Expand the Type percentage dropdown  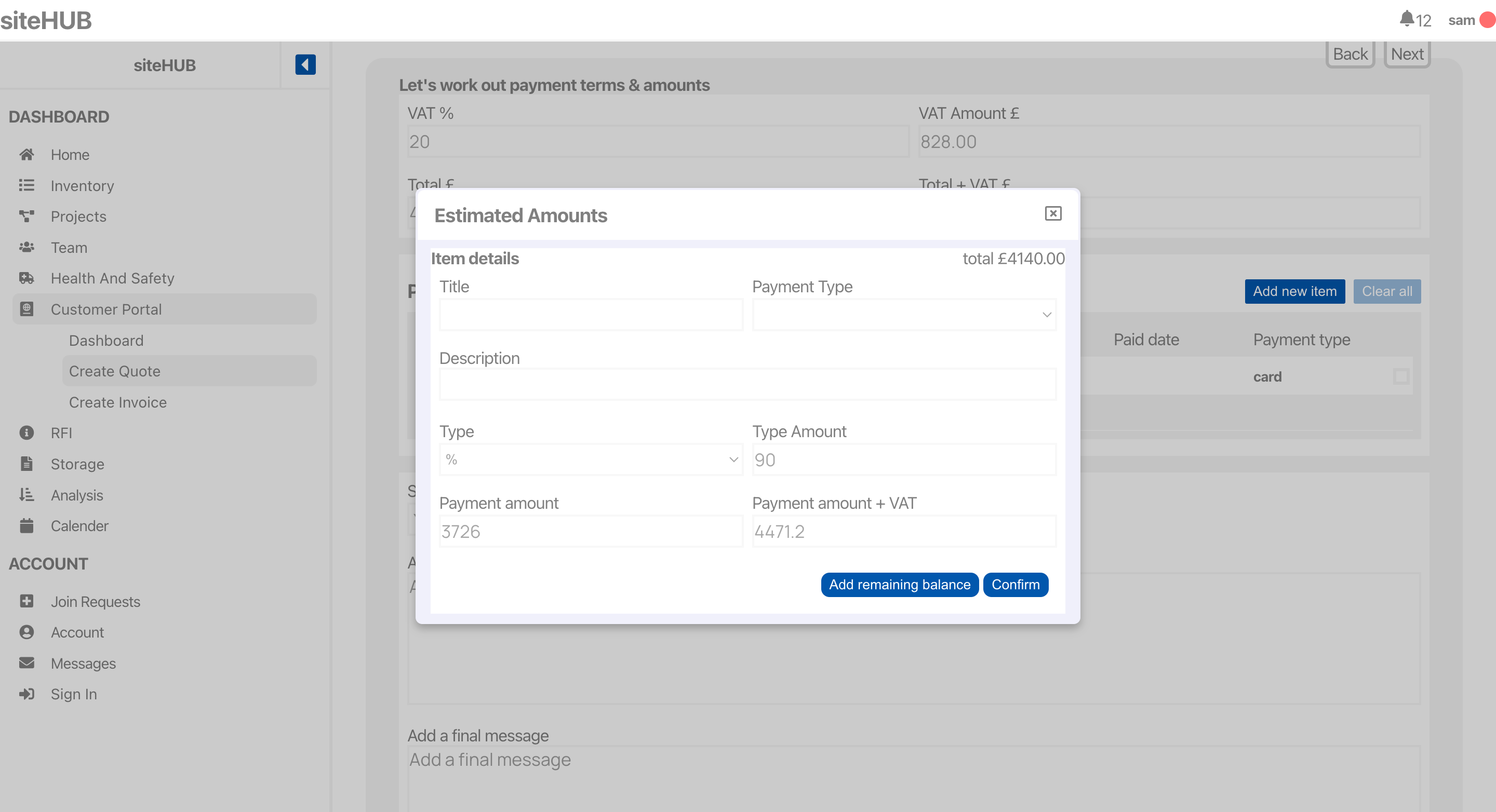pyautogui.click(x=732, y=459)
